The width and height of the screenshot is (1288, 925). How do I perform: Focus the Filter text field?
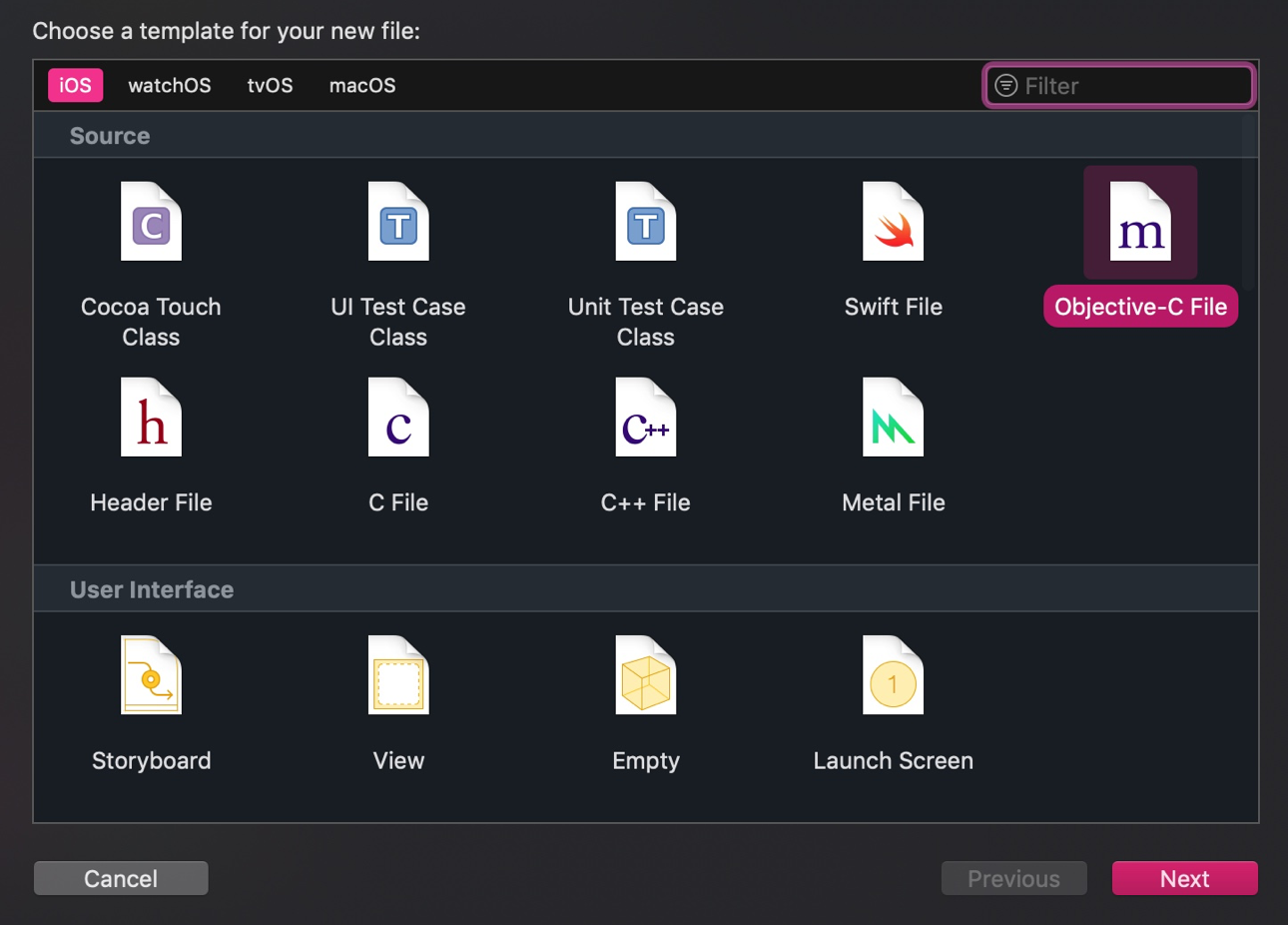[x=1118, y=86]
